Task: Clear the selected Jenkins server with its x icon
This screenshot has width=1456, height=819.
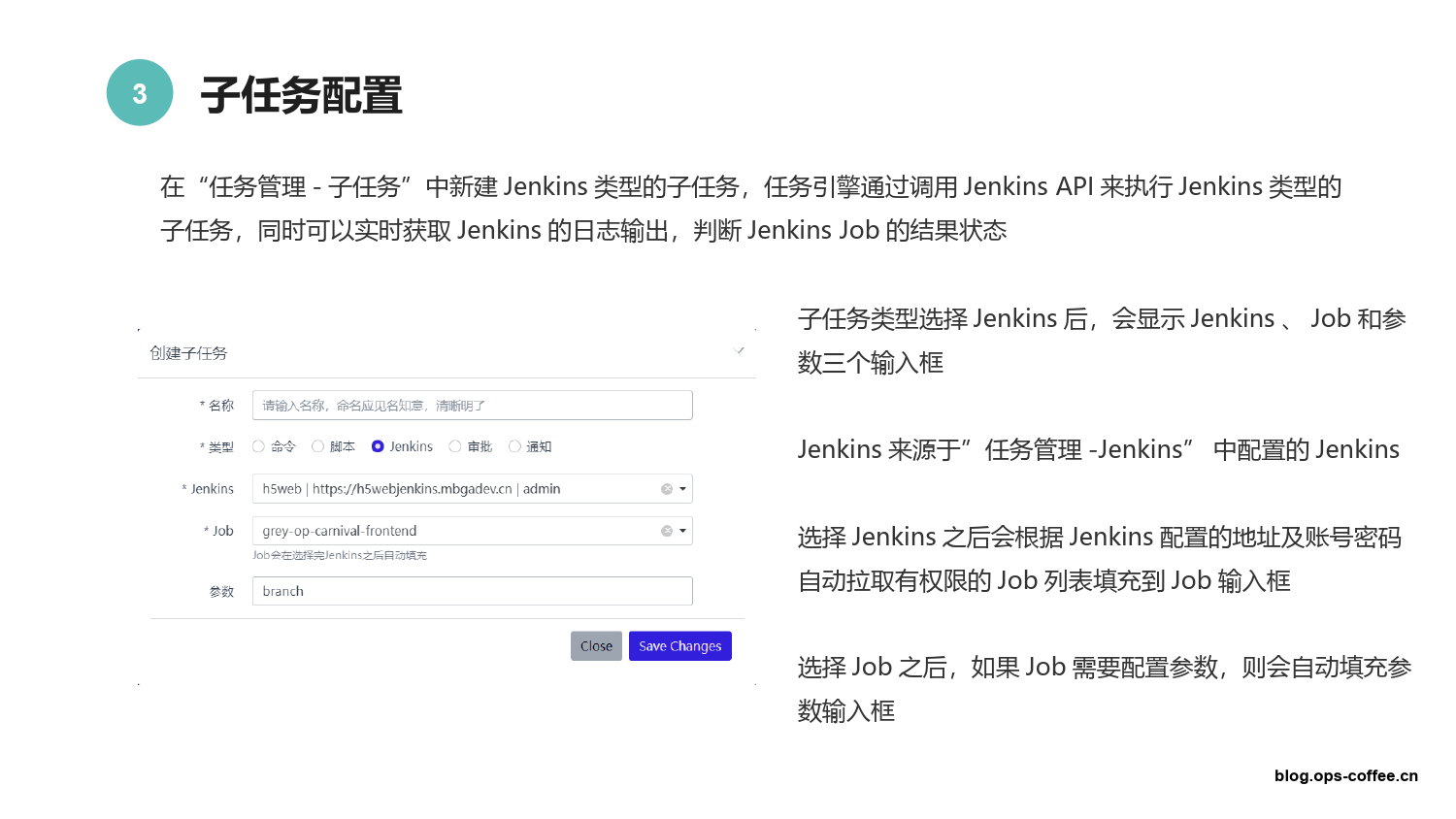Action: 667,489
